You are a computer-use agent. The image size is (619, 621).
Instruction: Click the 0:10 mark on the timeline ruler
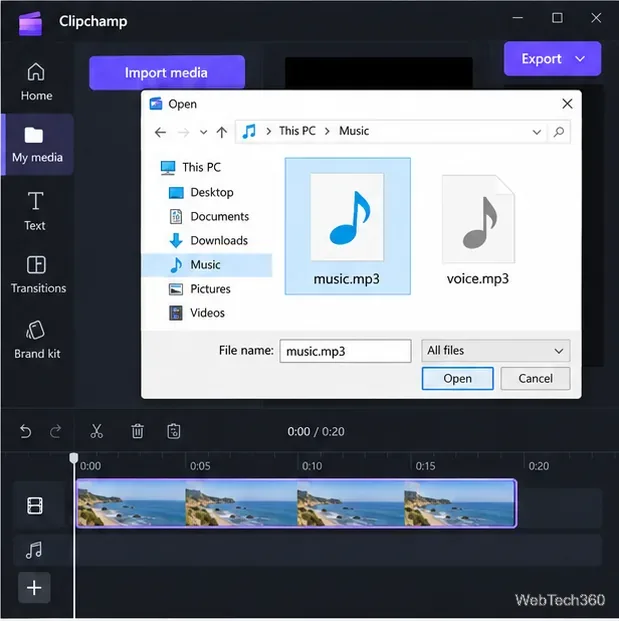pyautogui.click(x=312, y=466)
